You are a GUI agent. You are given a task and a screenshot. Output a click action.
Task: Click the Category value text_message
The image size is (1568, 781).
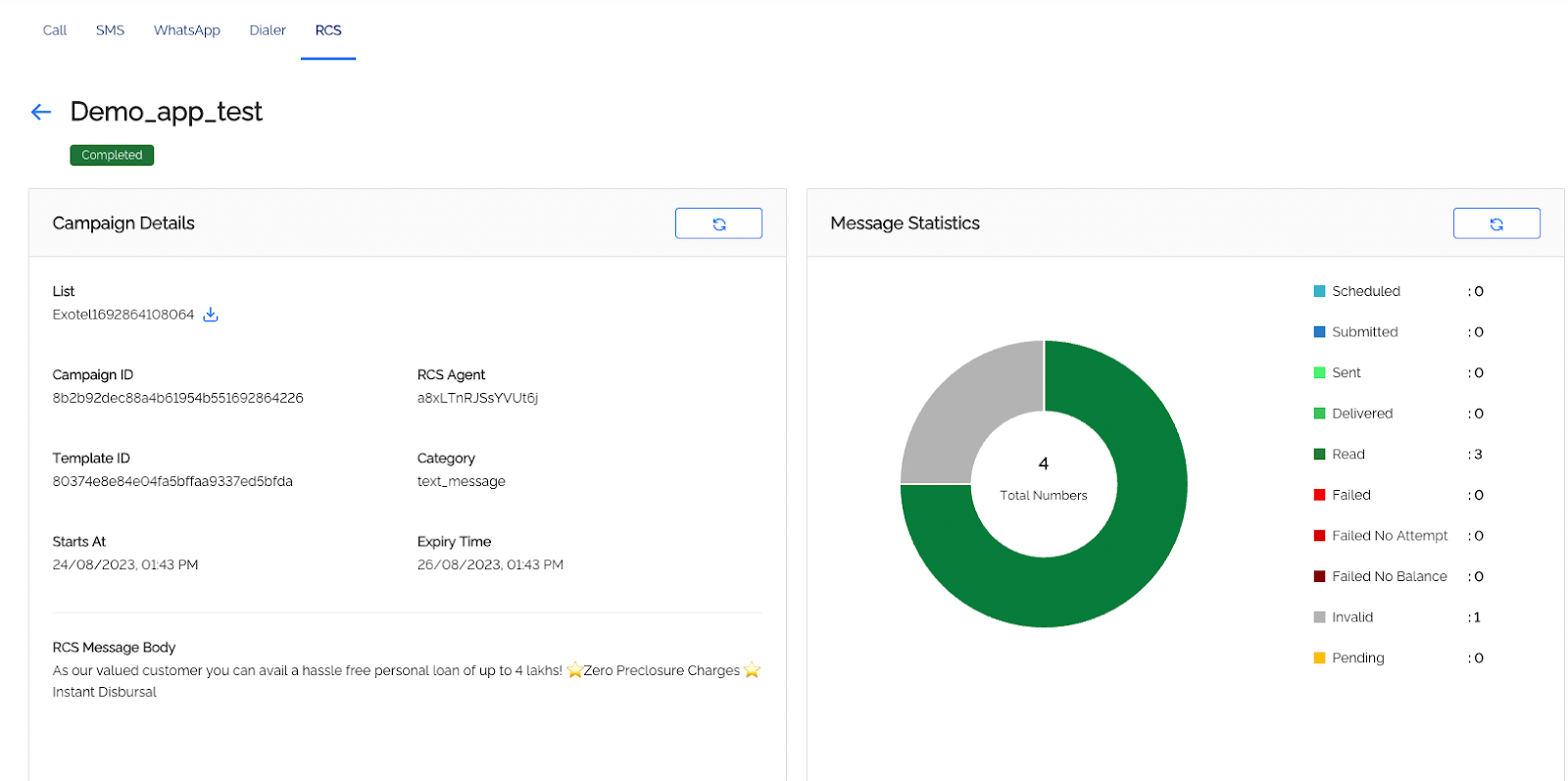pyautogui.click(x=462, y=481)
